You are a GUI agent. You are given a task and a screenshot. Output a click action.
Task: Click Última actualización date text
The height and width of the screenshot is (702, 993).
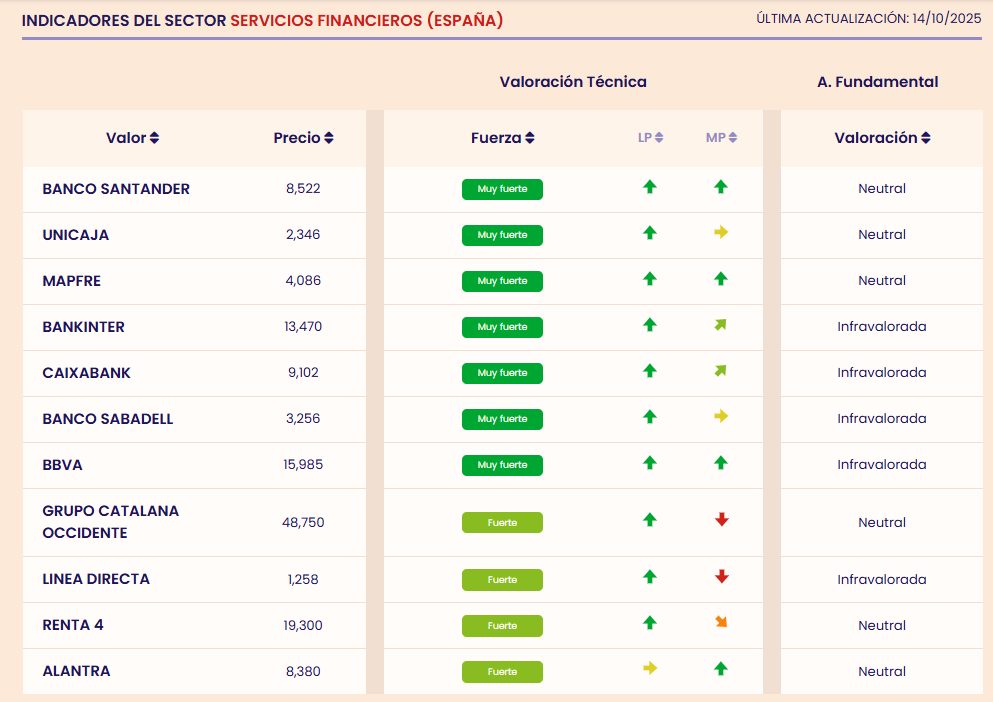(x=869, y=19)
